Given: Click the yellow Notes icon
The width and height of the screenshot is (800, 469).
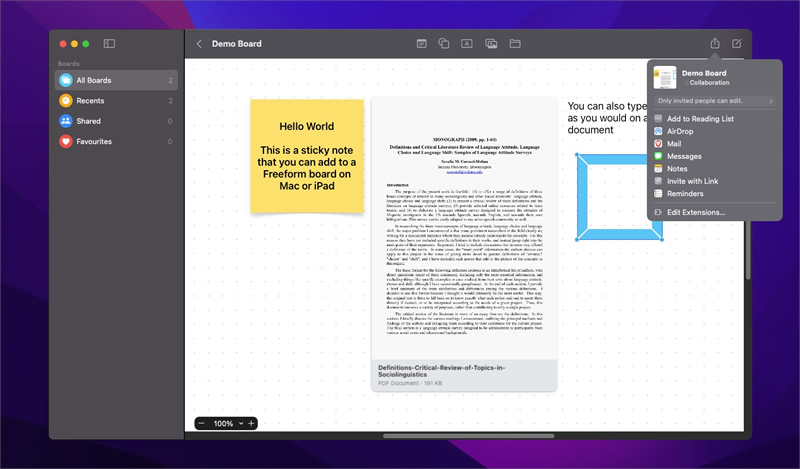Looking at the screenshot, I should click(x=658, y=169).
